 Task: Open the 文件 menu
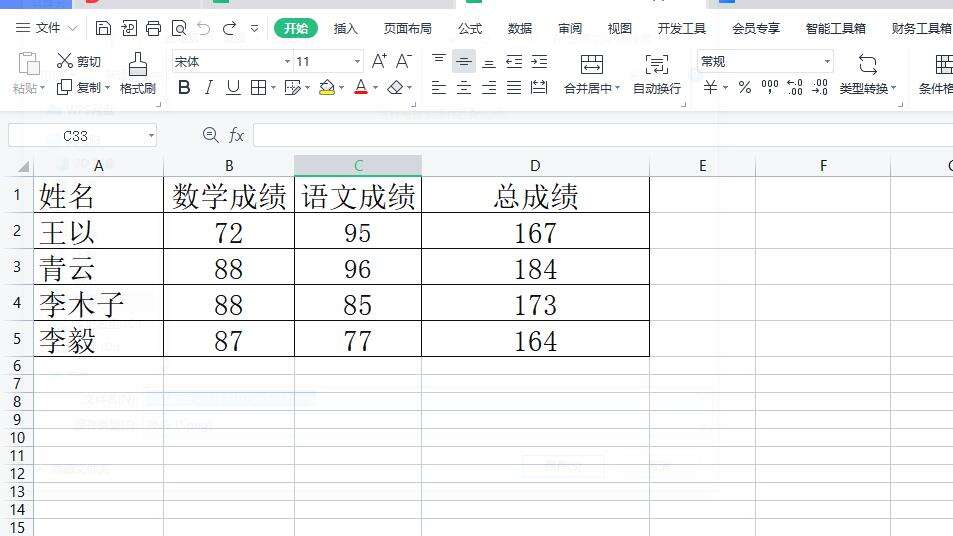click(47, 28)
